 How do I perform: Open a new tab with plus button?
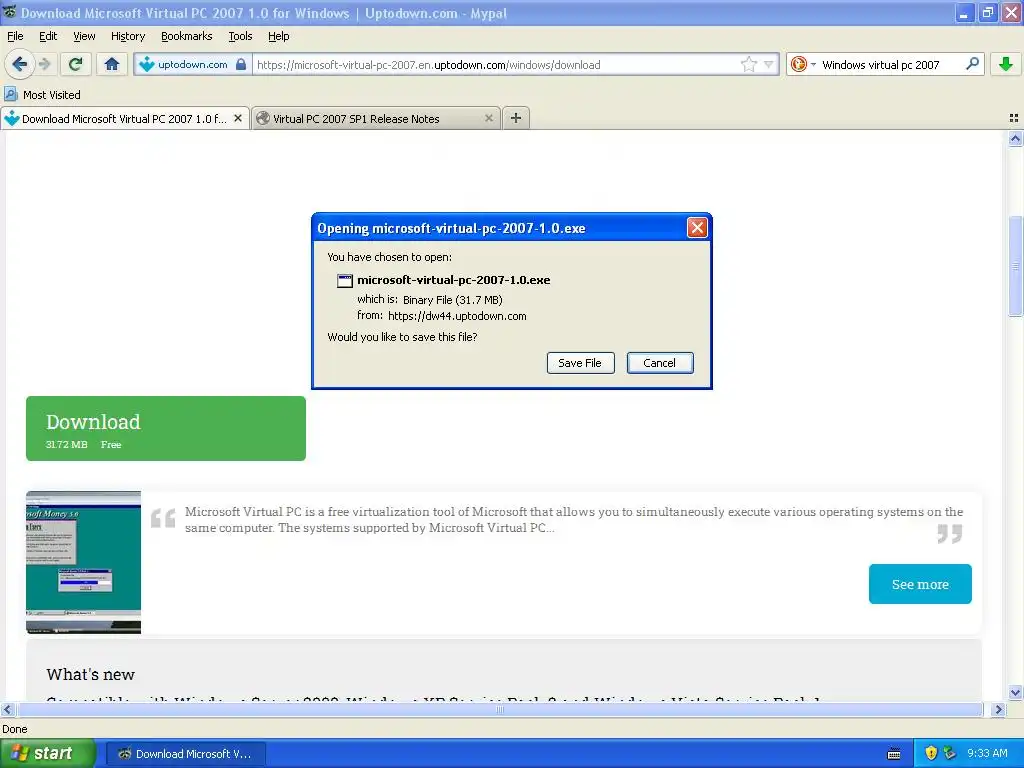(515, 118)
